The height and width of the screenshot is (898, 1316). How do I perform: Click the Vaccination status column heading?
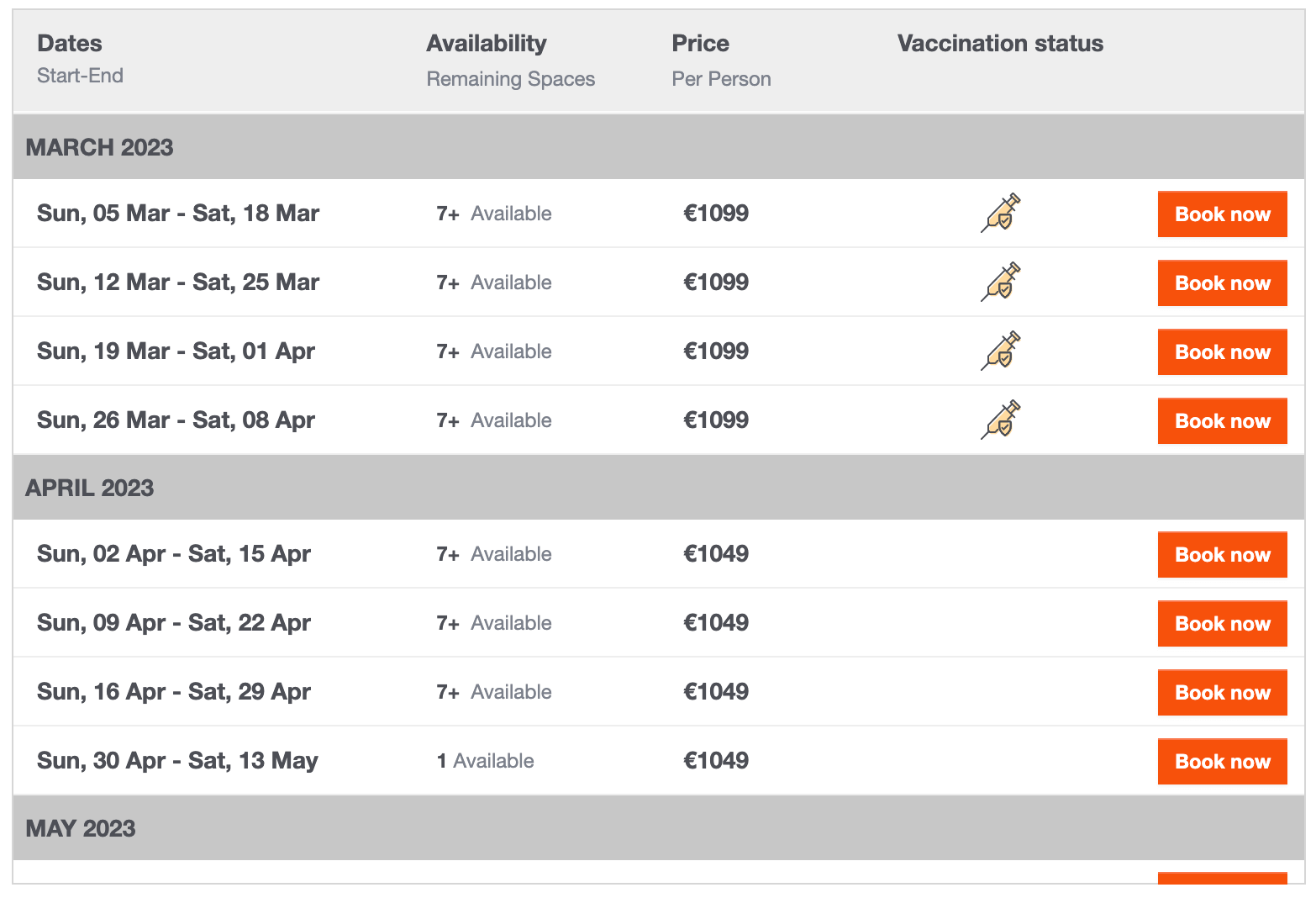pyautogui.click(x=1000, y=43)
